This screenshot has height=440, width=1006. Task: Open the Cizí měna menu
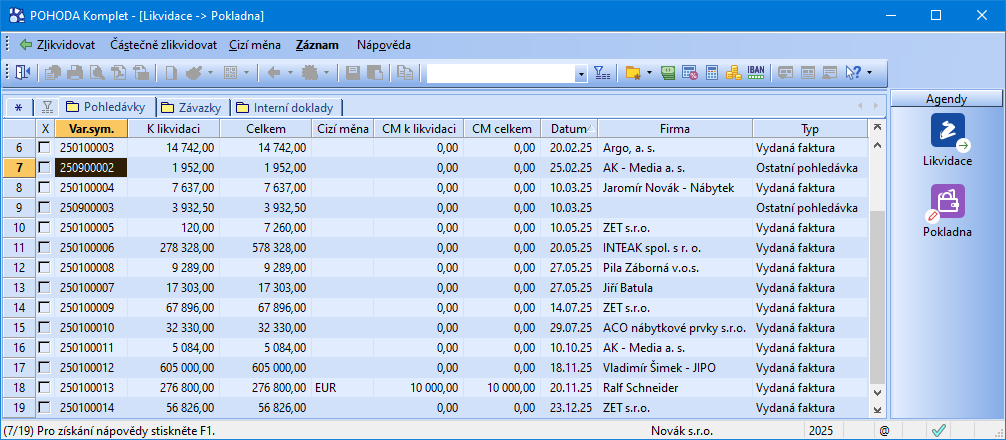click(x=255, y=45)
